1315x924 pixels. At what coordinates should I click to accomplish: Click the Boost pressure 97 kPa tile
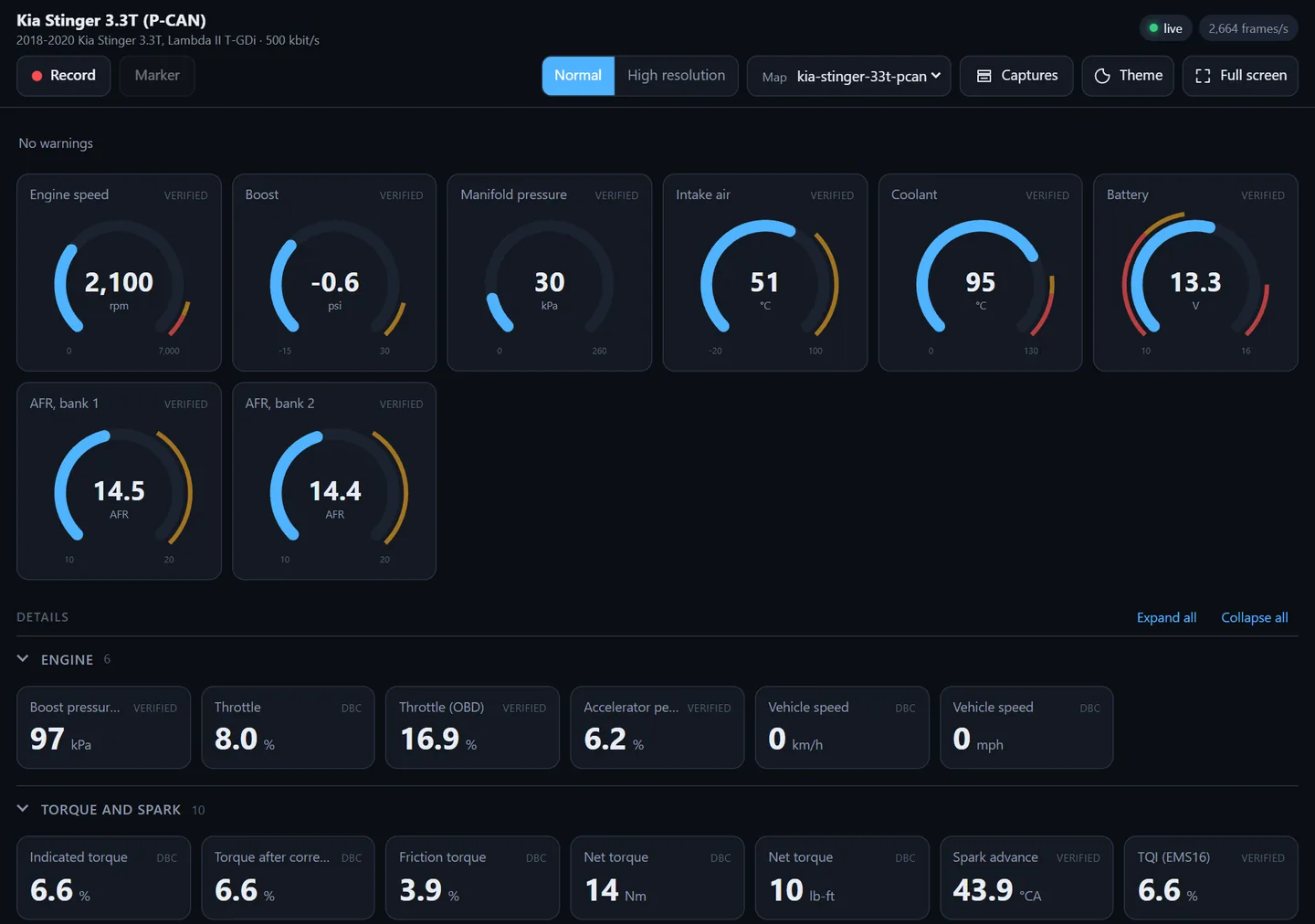103,728
